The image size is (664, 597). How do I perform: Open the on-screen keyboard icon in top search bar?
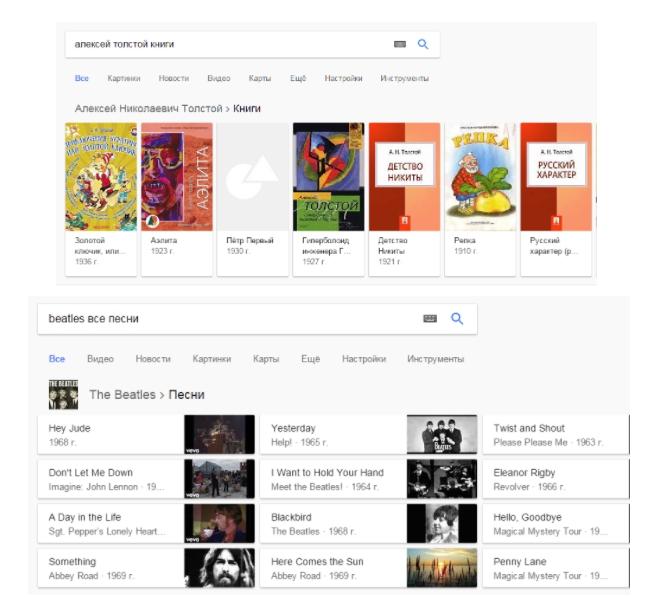click(x=400, y=45)
